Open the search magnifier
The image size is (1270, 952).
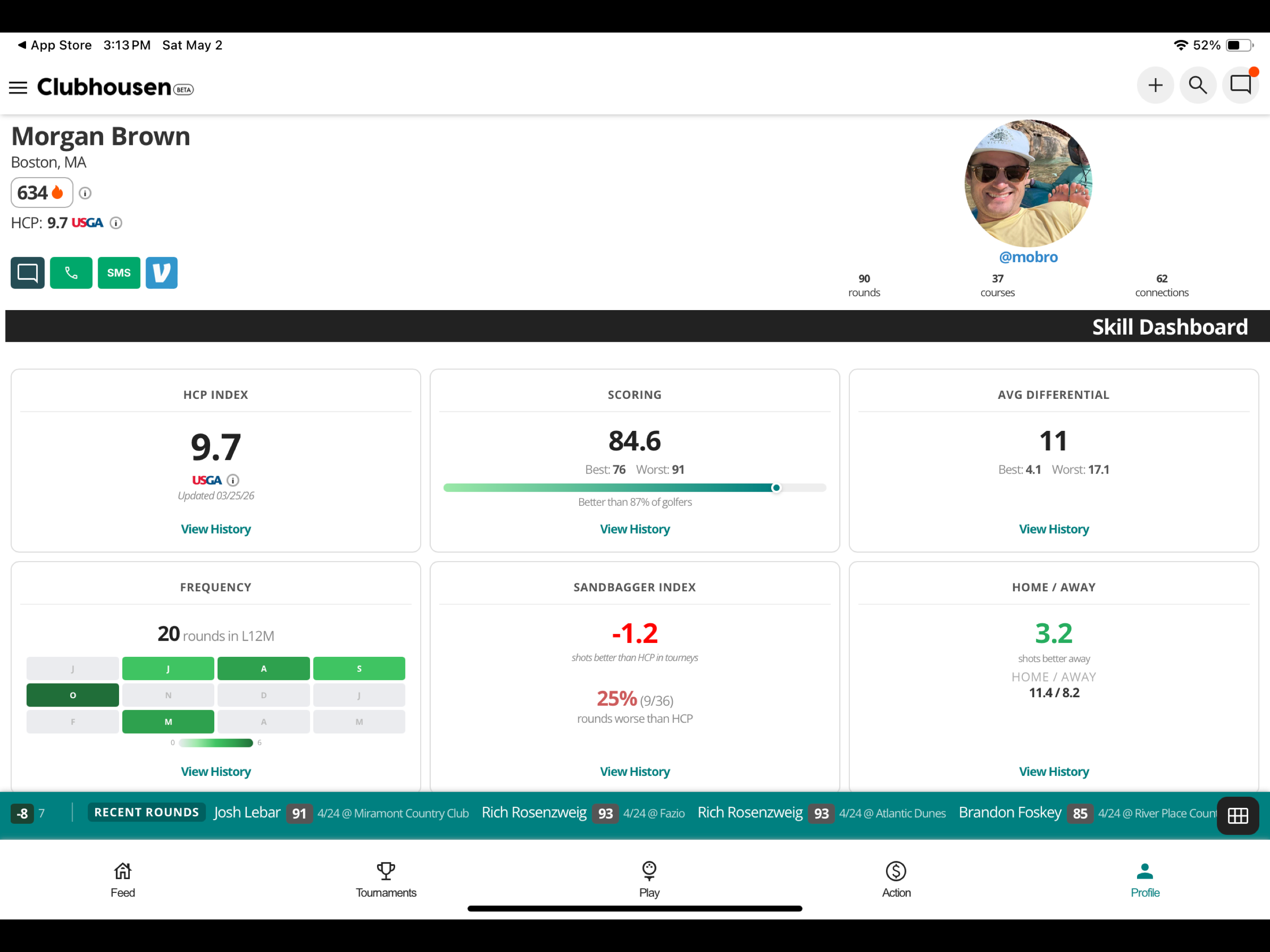pos(1197,86)
